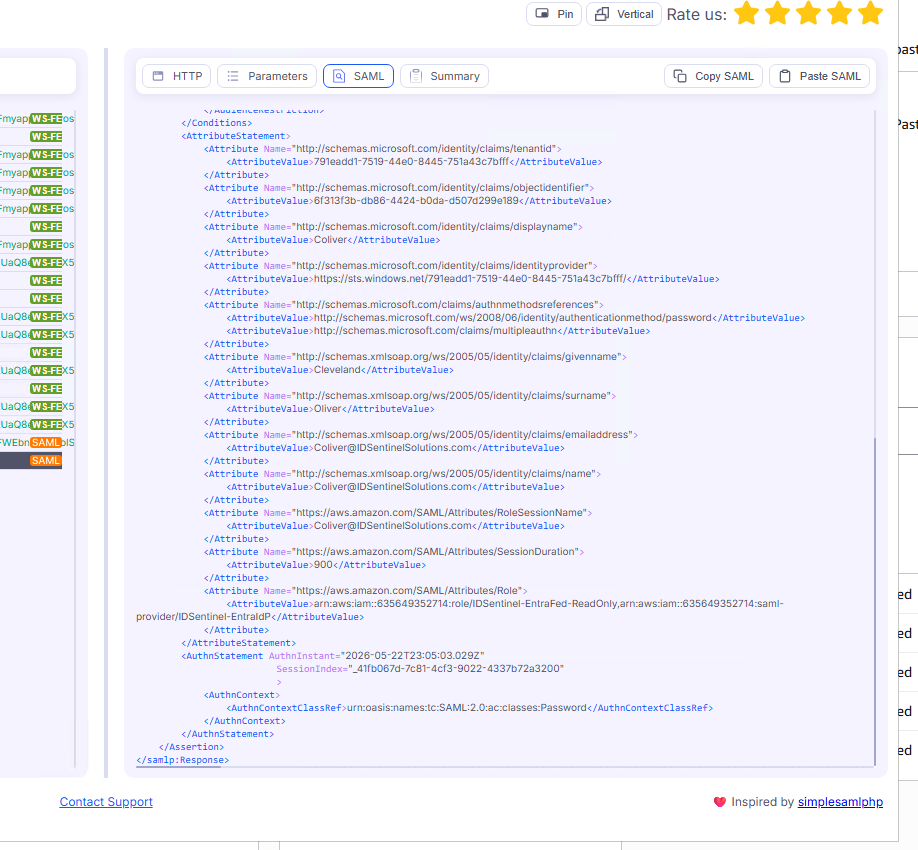The image size is (918, 850).
Task: Click the AuthnContextClassRef Password value
Action: pos(467,708)
